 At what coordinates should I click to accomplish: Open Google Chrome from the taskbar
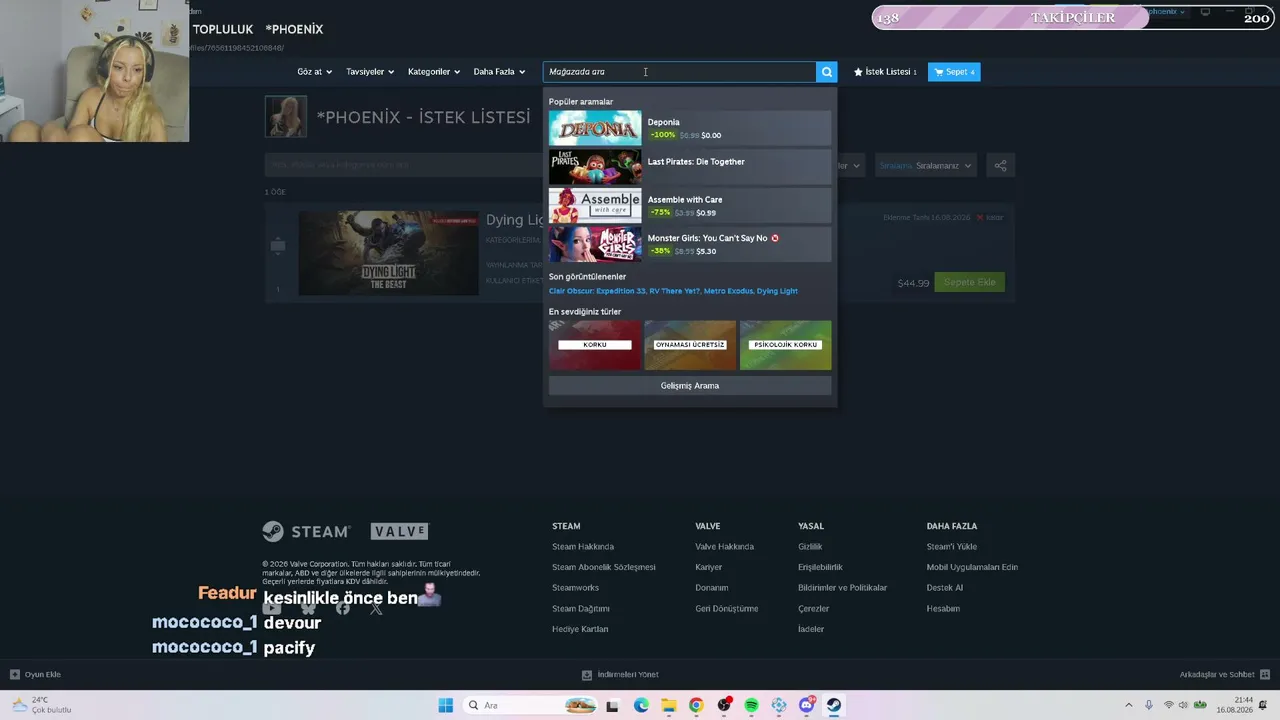(x=696, y=705)
